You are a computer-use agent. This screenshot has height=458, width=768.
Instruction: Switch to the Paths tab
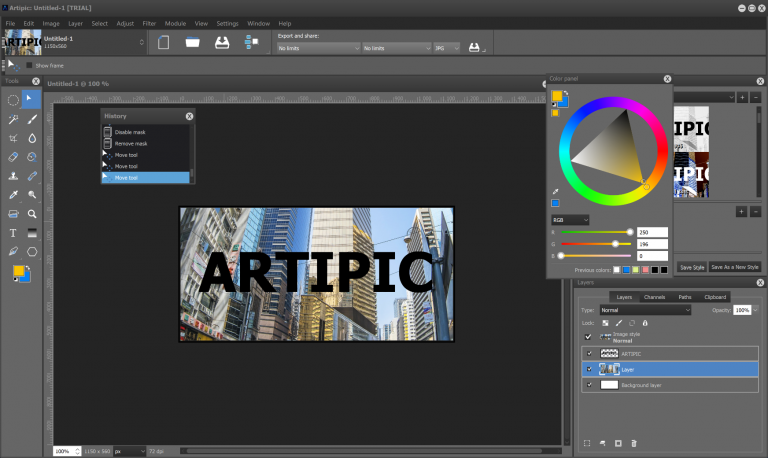[685, 297]
